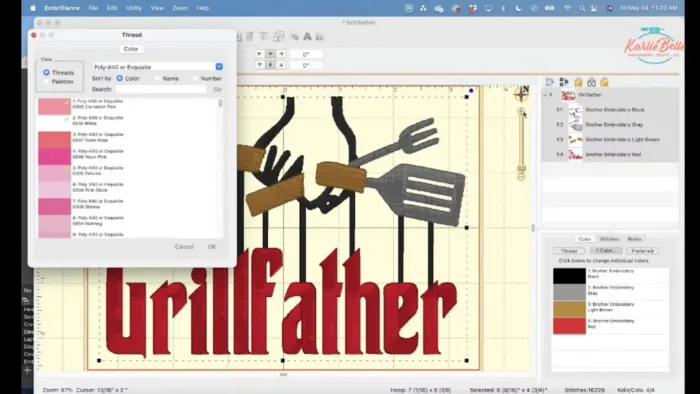The height and width of the screenshot is (394, 700).
Task: Click the Wi-Fi icon in menu bar
Action: (x=567, y=8)
